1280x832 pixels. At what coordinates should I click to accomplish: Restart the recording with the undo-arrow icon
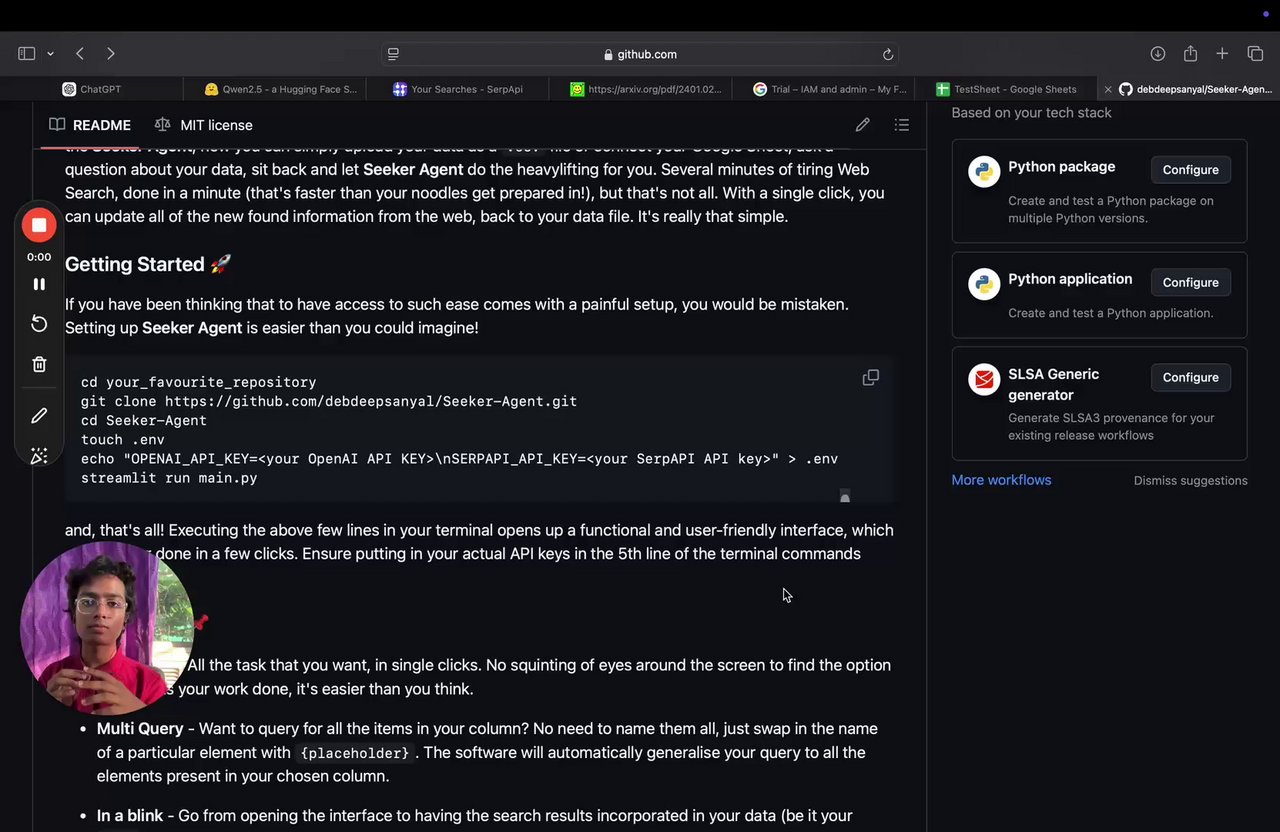pyautogui.click(x=39, y=323)
